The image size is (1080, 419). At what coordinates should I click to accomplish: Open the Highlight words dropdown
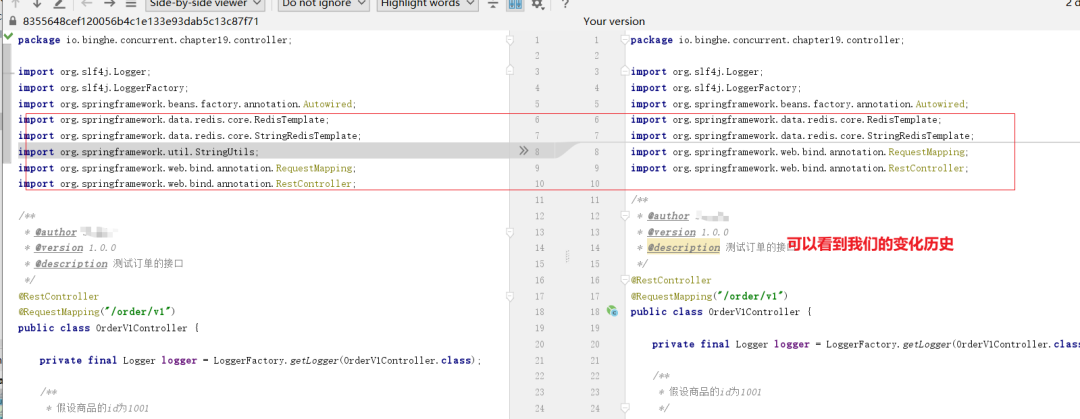tap(427, 4)
